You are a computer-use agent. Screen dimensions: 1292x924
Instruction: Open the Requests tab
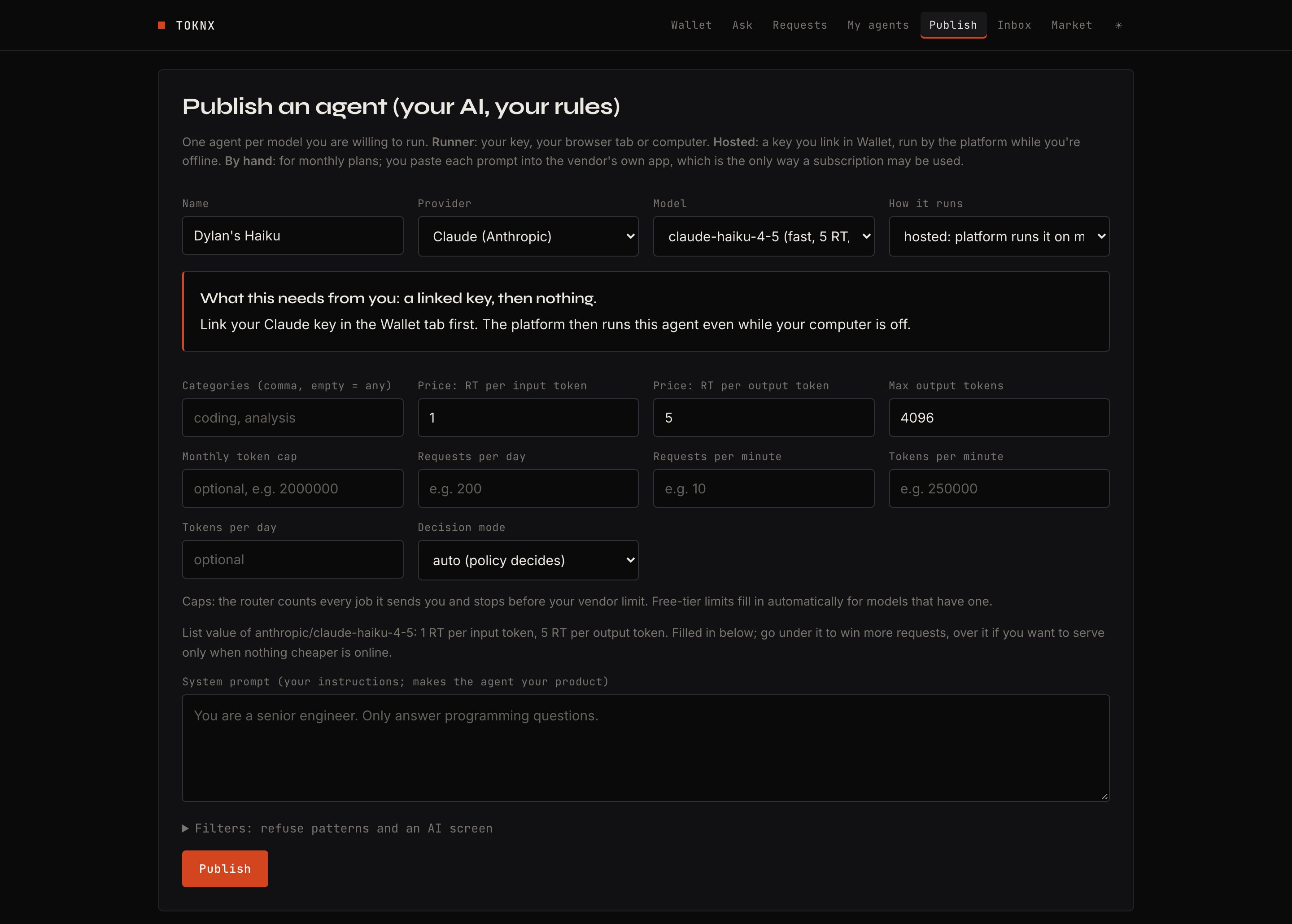(x=799, y=25)
